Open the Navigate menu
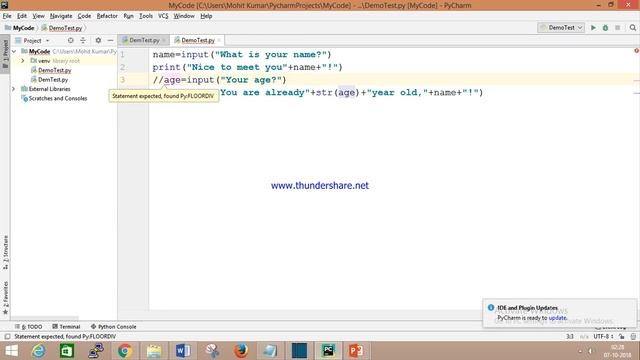Screen dimensions: 640x360 [61, 16]
